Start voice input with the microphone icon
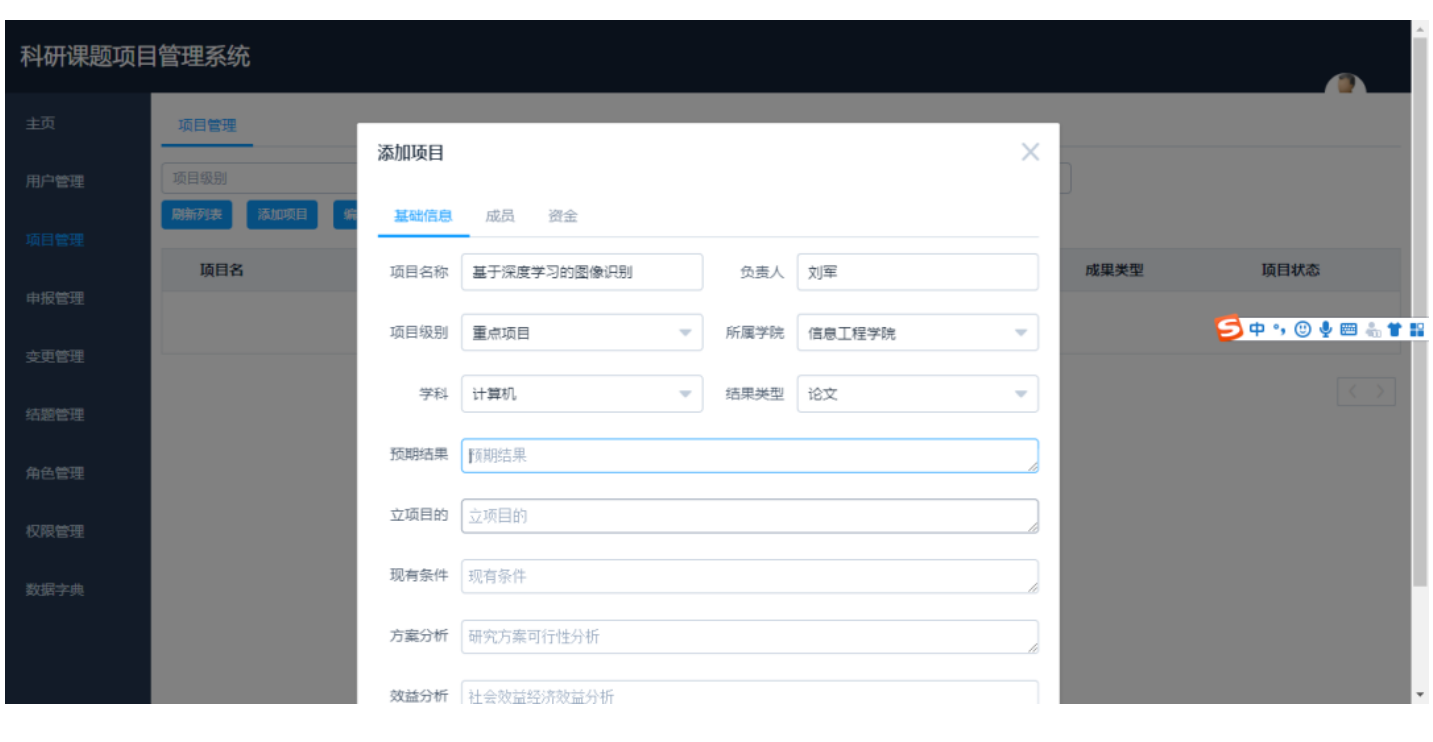This screenshot has width=1433, height=742. [1327, 328]
